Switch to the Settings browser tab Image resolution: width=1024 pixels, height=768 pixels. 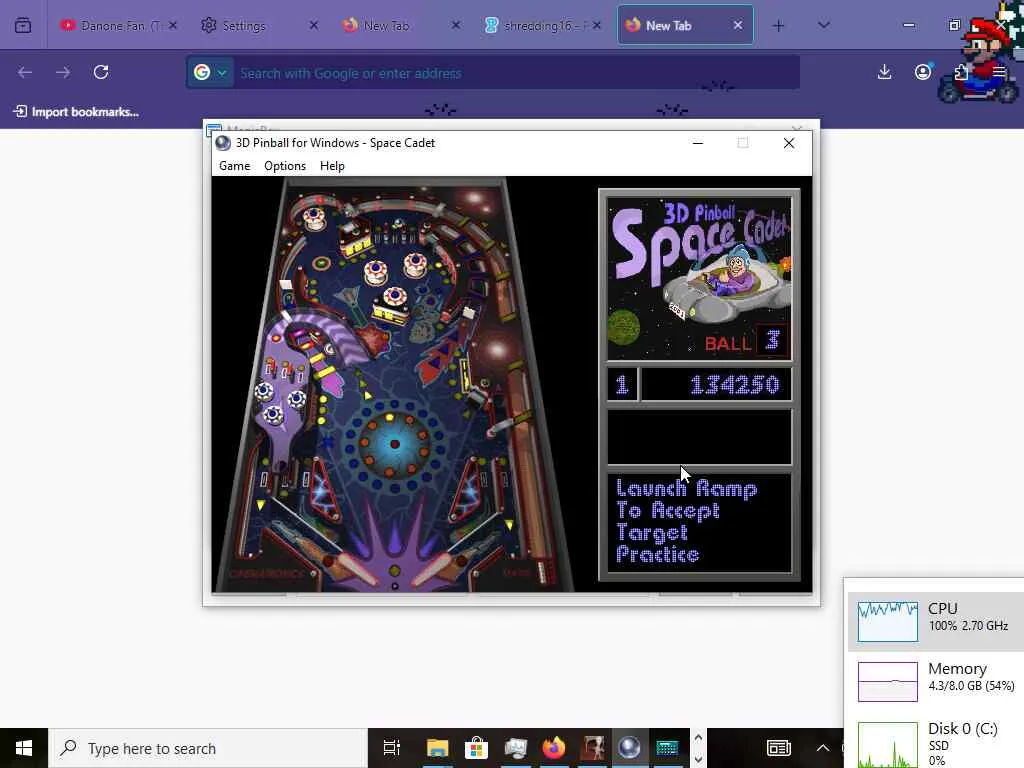tap(243, 25)
